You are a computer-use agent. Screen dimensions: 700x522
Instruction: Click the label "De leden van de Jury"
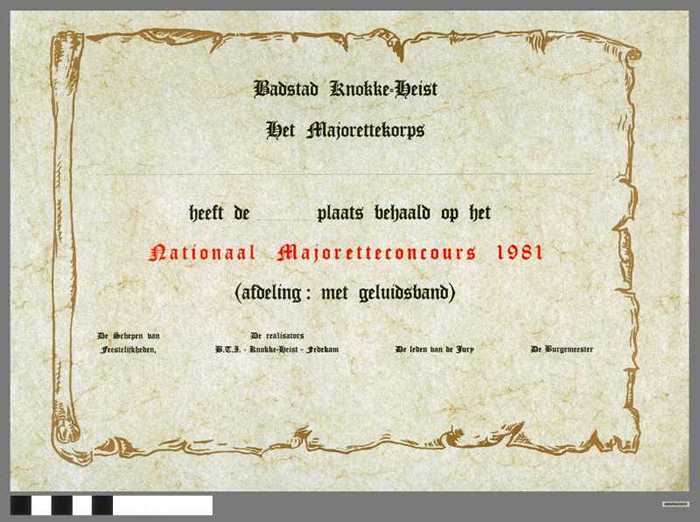coord(434,349)
